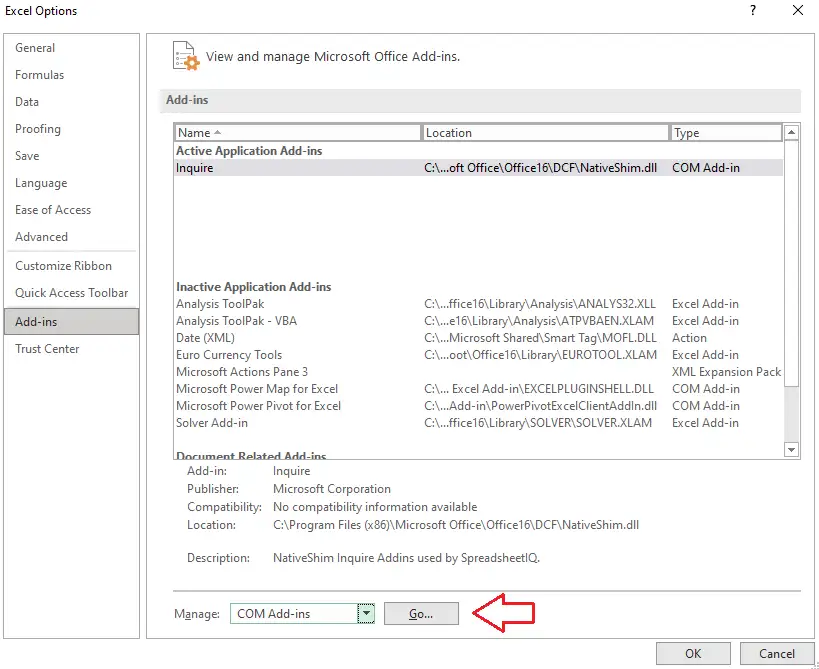
Task: Select Microsoft Power Pivot for Excel
Action: [478, 406]
